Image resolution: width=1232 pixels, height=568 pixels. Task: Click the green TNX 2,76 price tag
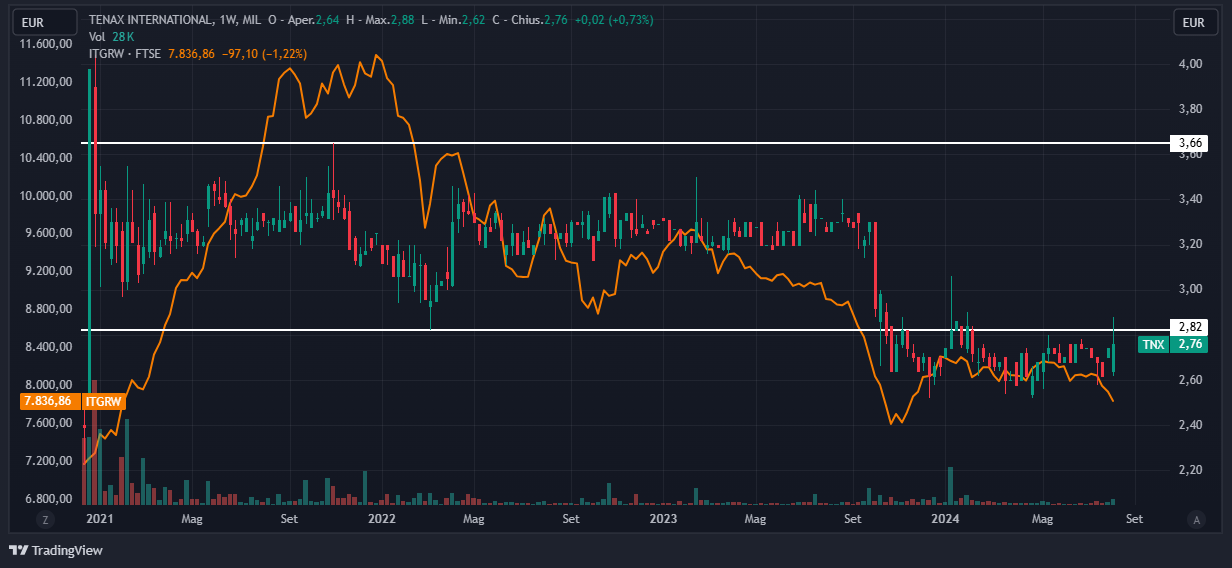(1171, 344)
